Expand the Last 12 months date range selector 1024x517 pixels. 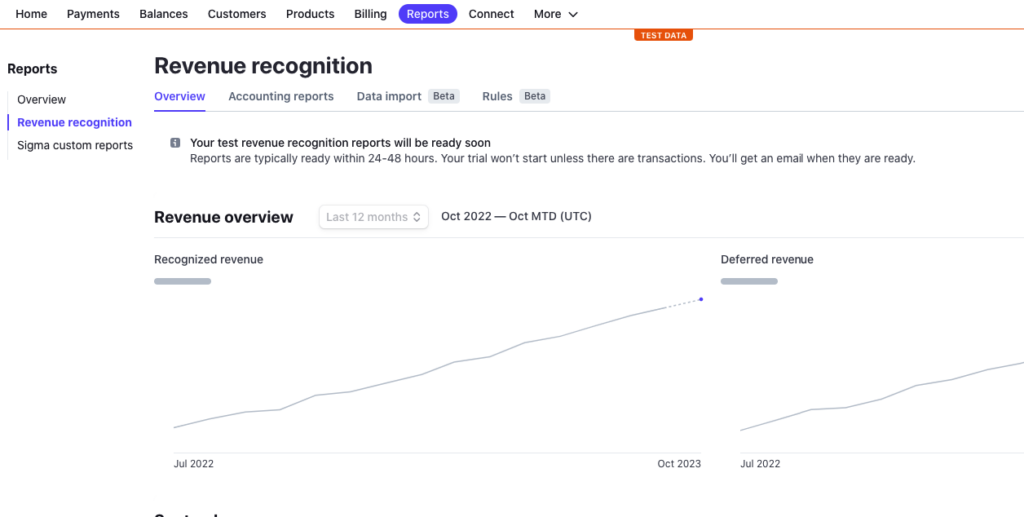pos(374,217)
